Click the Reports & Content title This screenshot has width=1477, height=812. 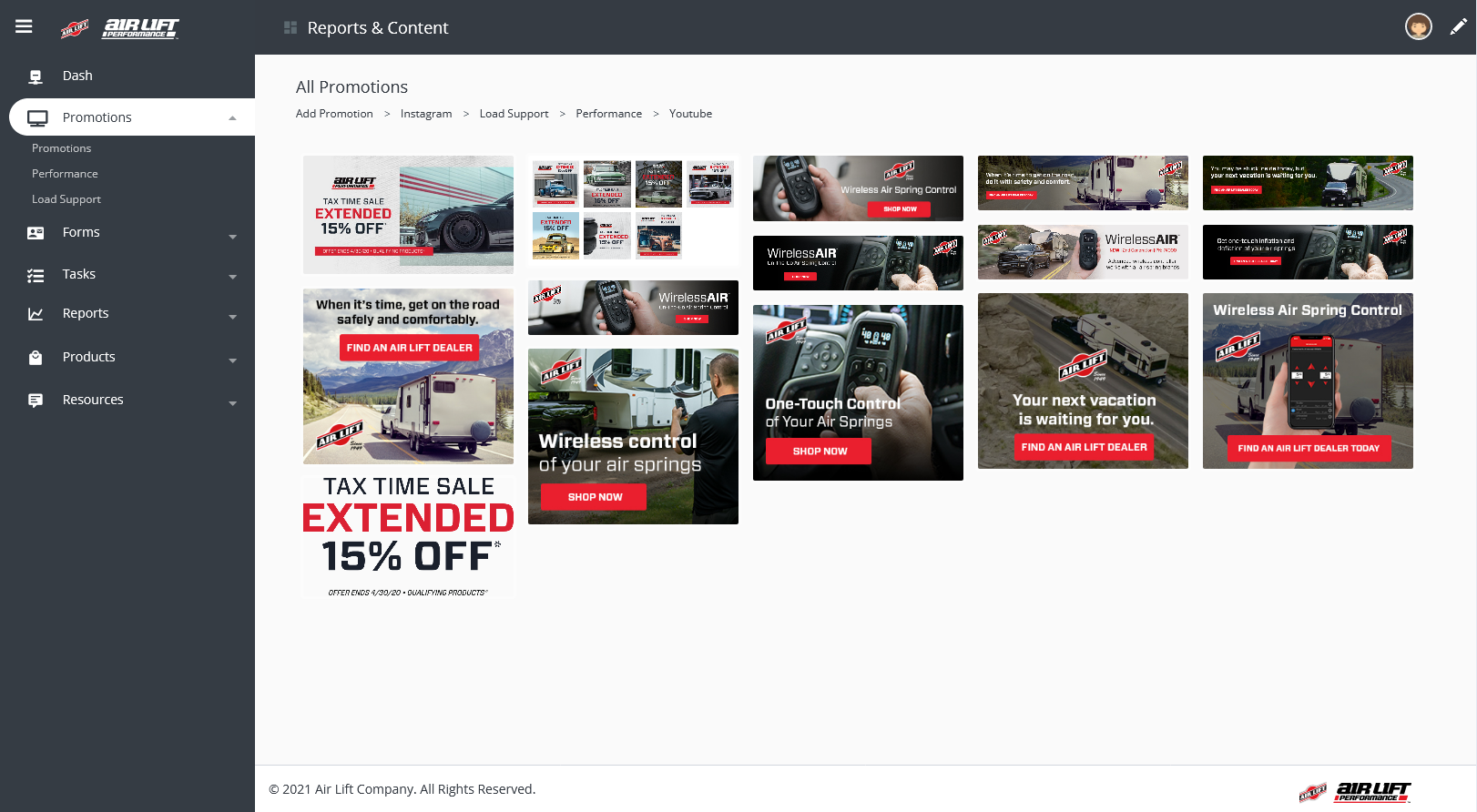click(x=378, y=28)
